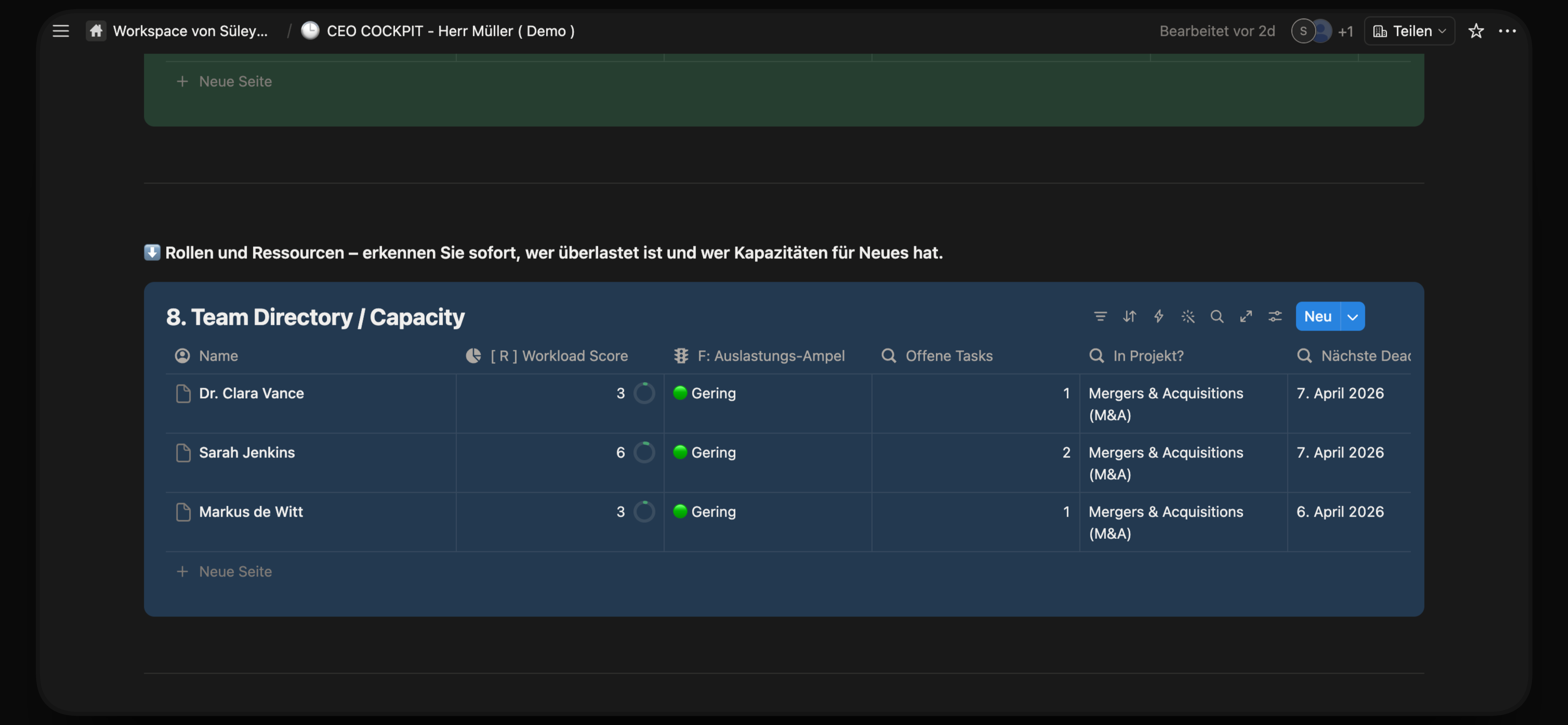Click Dr. Clara Vance workload progress ring
The image size is (1568, 725).
coord(644,393)
